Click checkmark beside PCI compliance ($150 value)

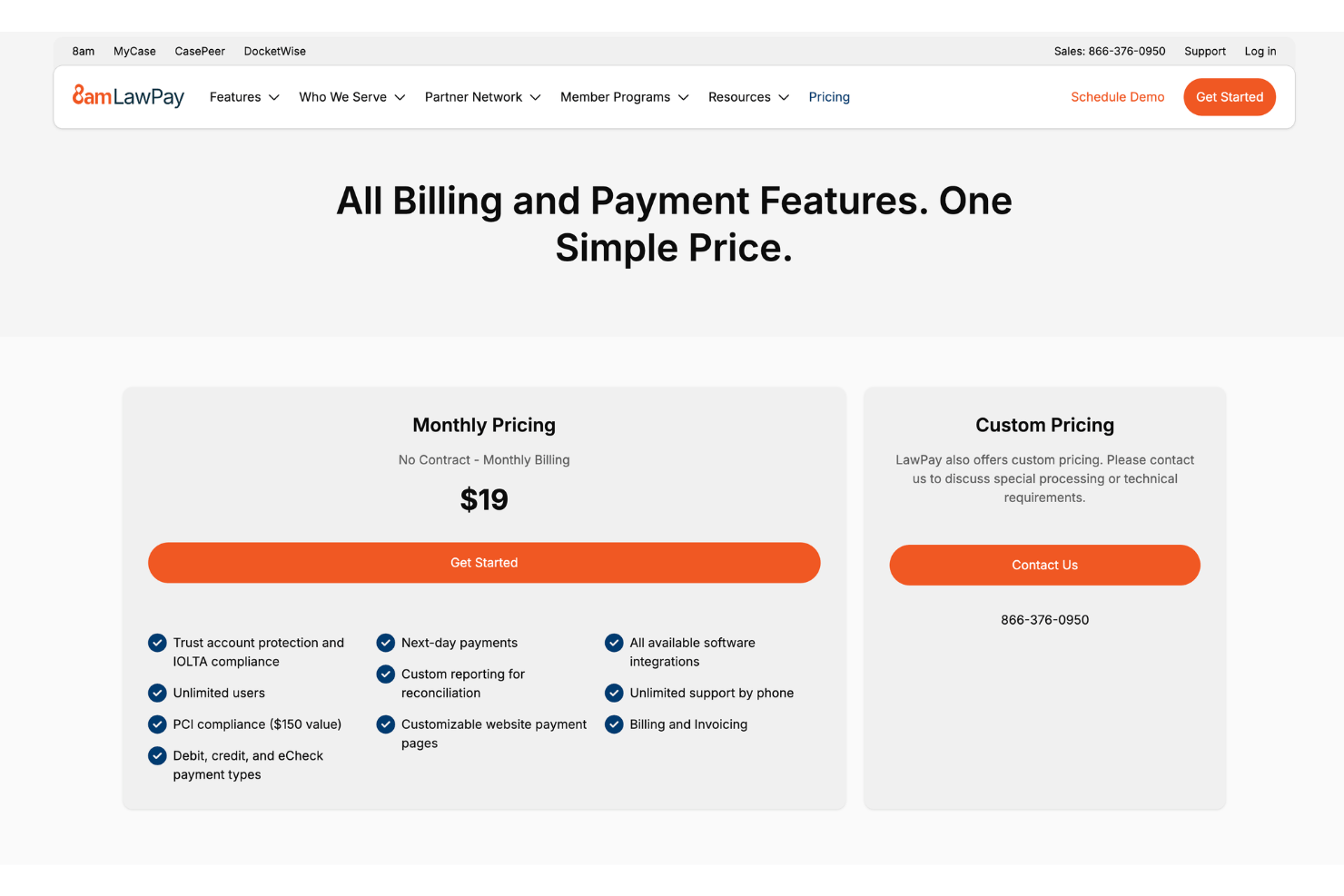pos(157,724)
